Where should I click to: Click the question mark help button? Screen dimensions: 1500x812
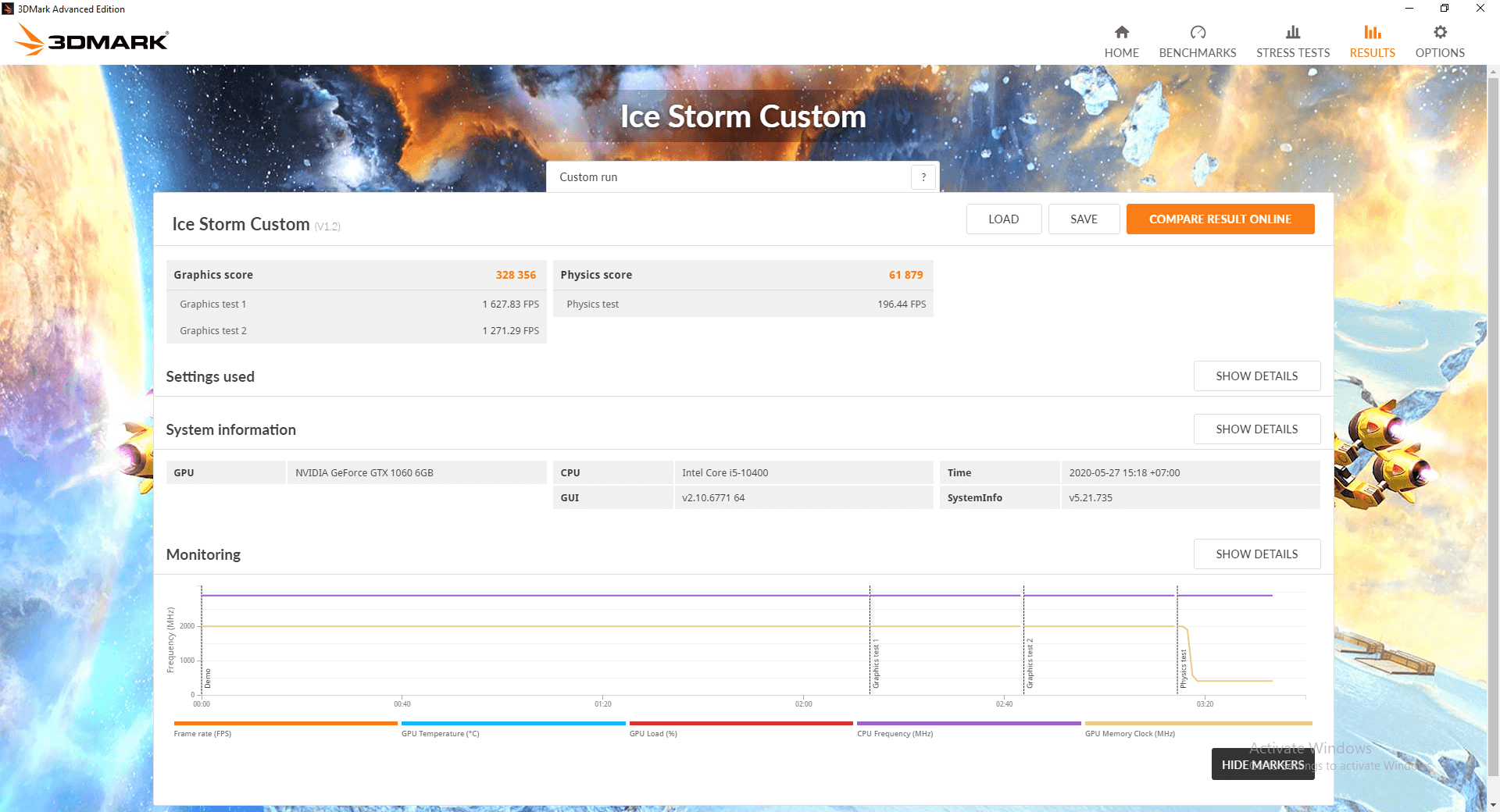[923, 177]
